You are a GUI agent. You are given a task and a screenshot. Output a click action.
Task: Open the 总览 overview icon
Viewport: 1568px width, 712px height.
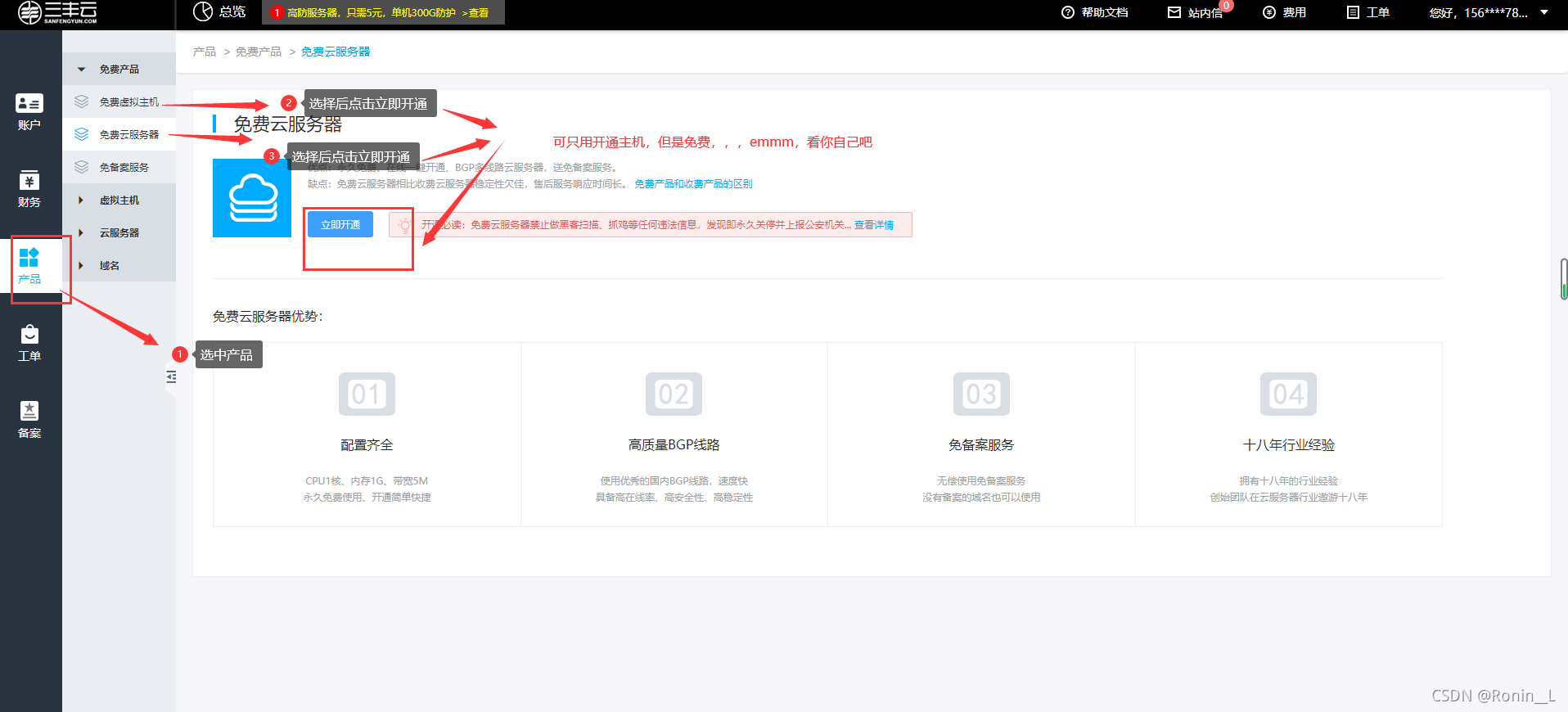(x=202, y=11)
